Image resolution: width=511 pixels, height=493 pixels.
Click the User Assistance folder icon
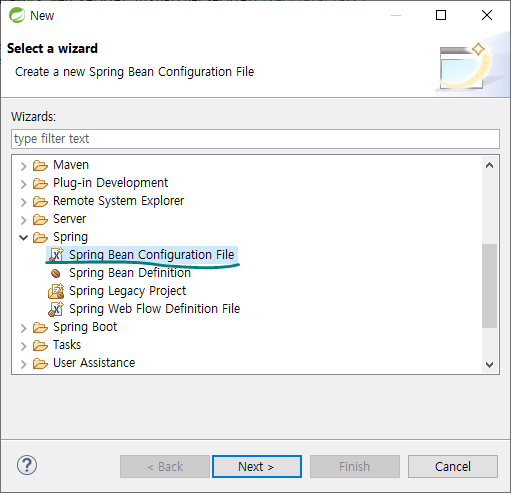point(40,363)
